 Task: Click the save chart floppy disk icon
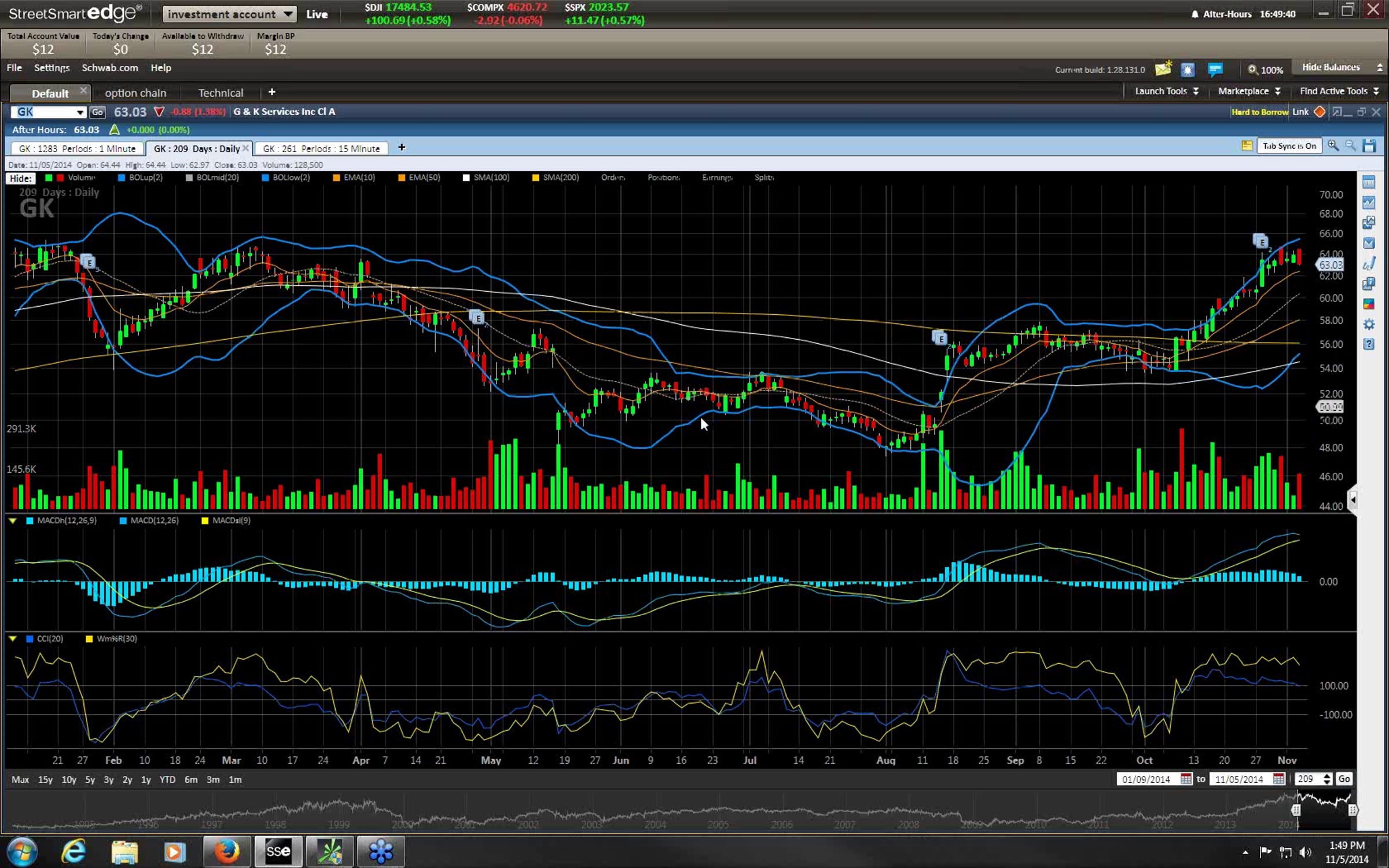pyautogui.click(x=1369, y=146)
